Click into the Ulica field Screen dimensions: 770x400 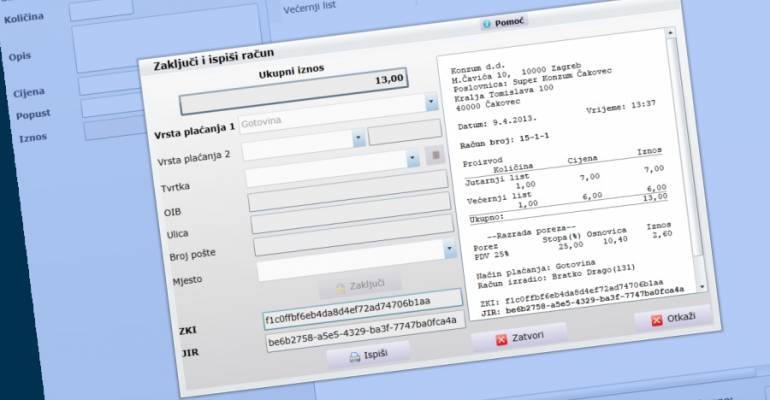pos(350,224)
